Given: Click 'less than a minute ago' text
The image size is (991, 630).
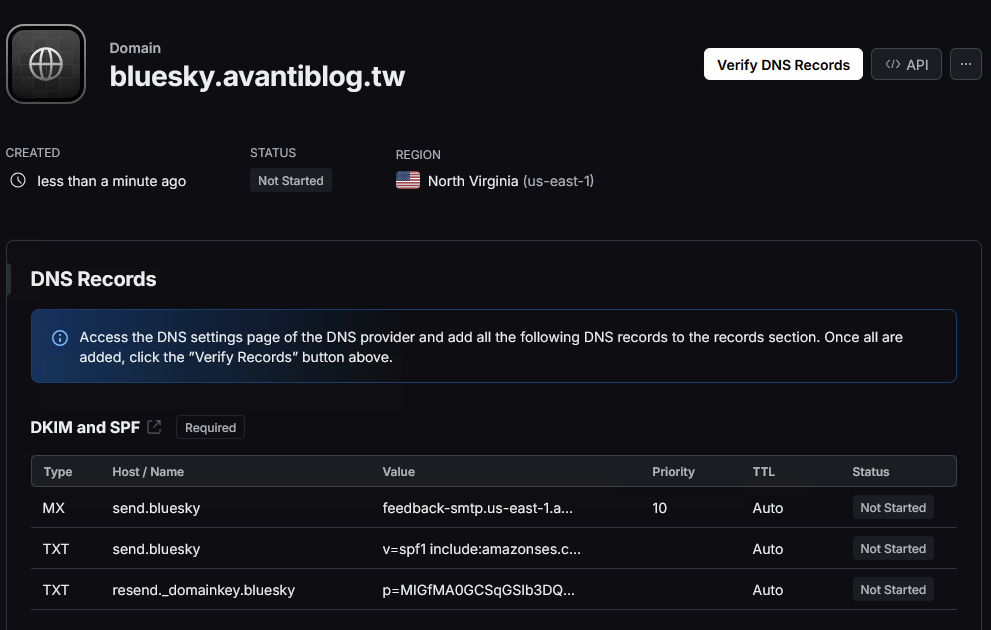Looking at the screenshot, I should (112, 181).
